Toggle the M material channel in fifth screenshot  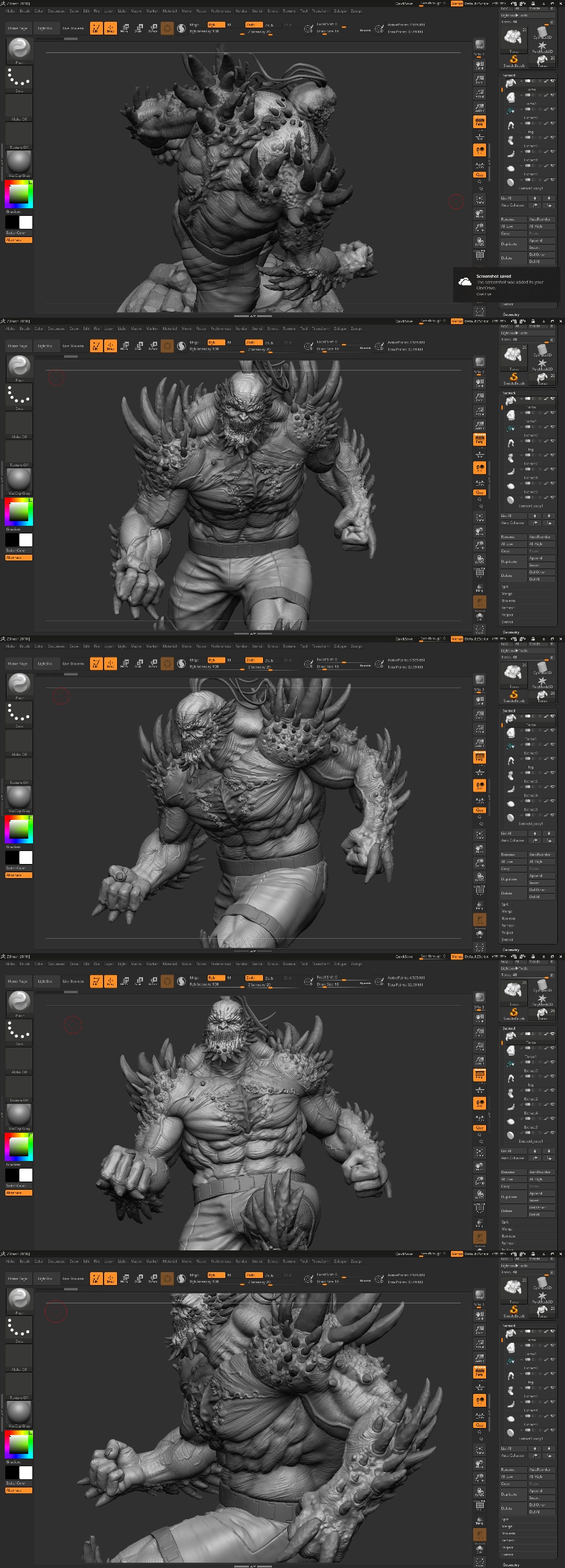coord(230,1275)
